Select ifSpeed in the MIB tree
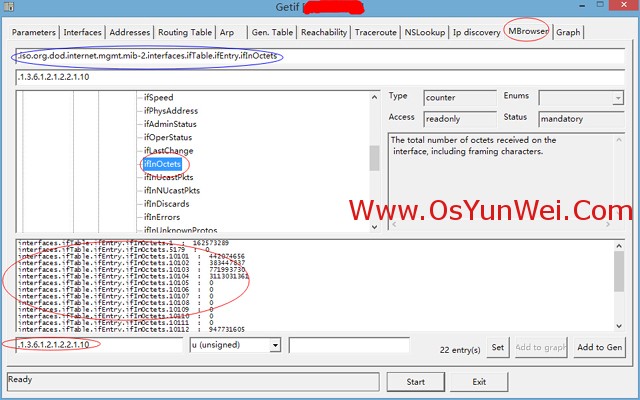Screen dimensions: 640x400 tap(161, 97)
